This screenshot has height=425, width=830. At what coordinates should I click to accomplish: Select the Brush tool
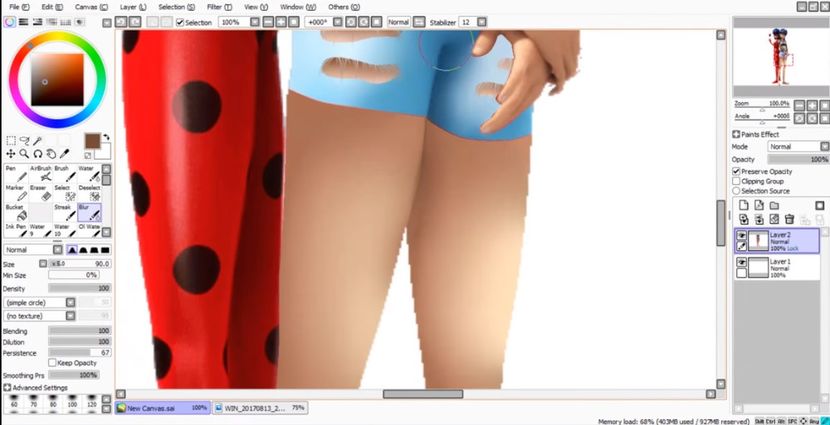65,174
